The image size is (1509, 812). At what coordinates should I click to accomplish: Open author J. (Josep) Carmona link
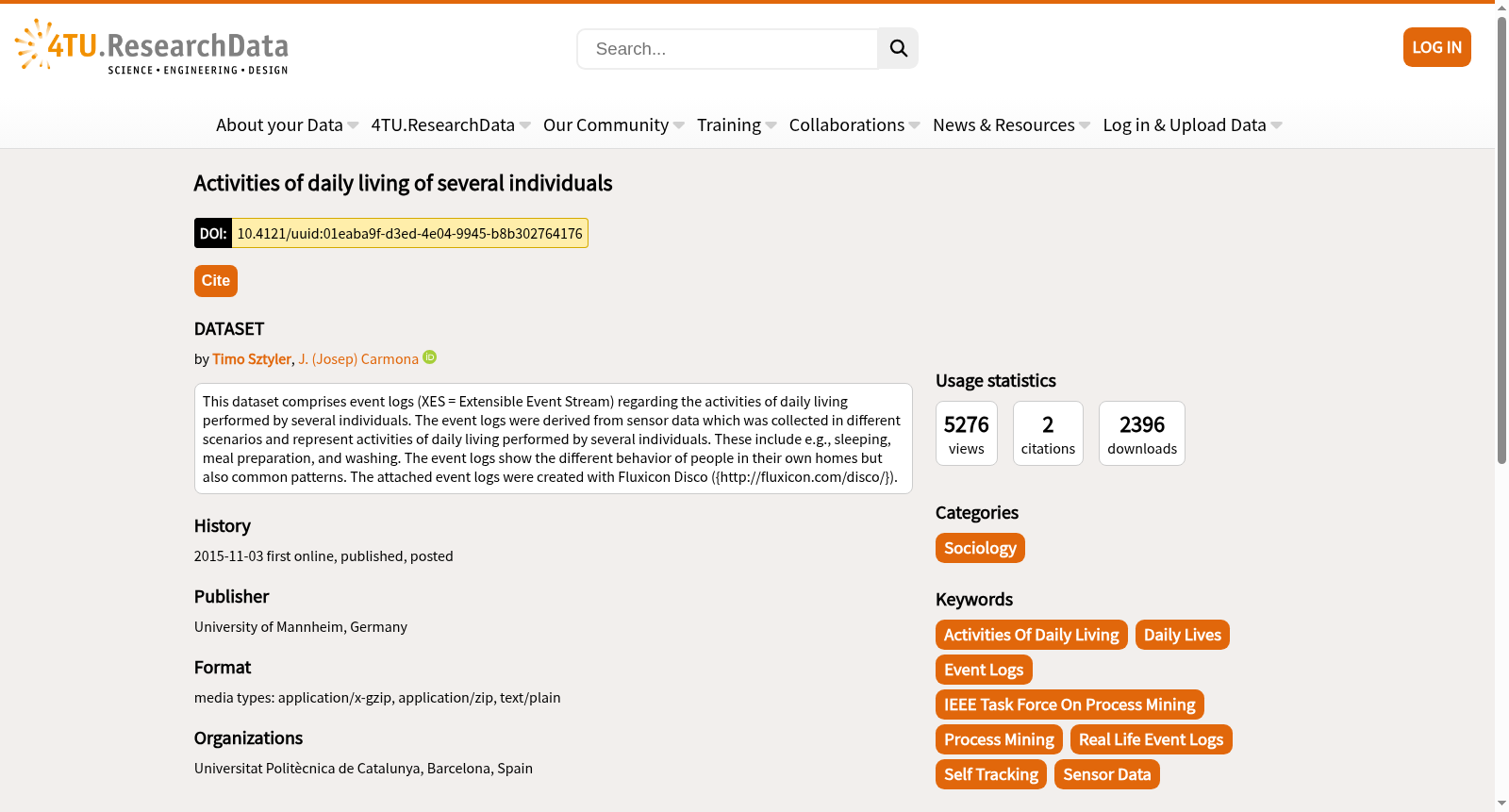coord(358,359)
